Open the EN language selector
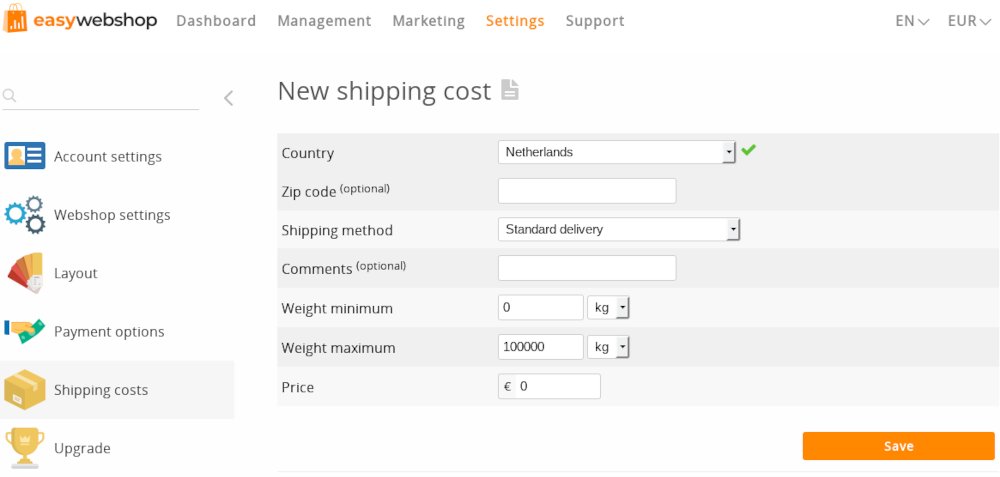 click(912, 21)
